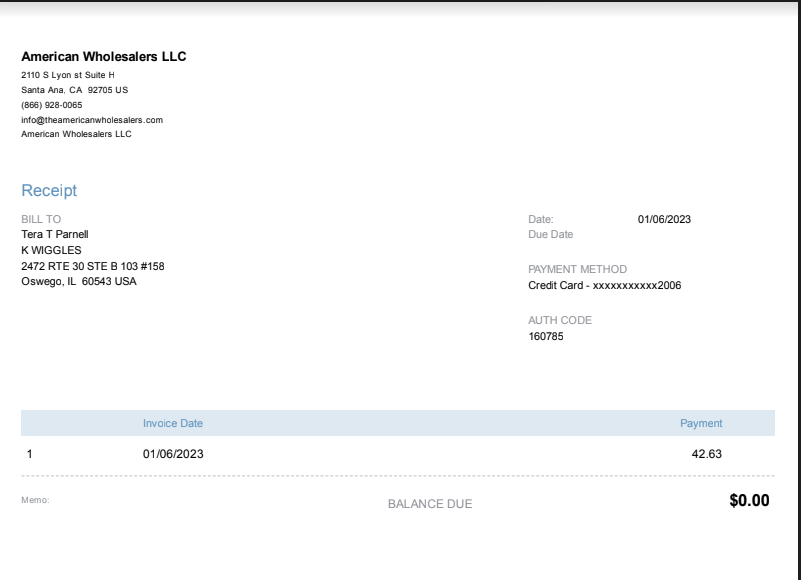Click the payment amount 42.63
The height and width of the screenshot is (580, 801).
tap(706, 454)
